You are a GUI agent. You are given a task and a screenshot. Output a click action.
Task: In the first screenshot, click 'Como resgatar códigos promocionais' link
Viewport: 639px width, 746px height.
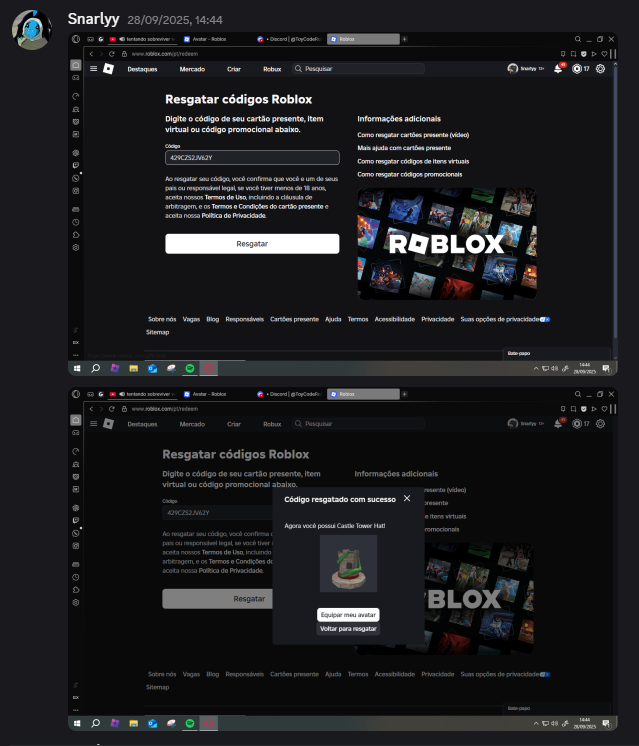pos(410,175)
